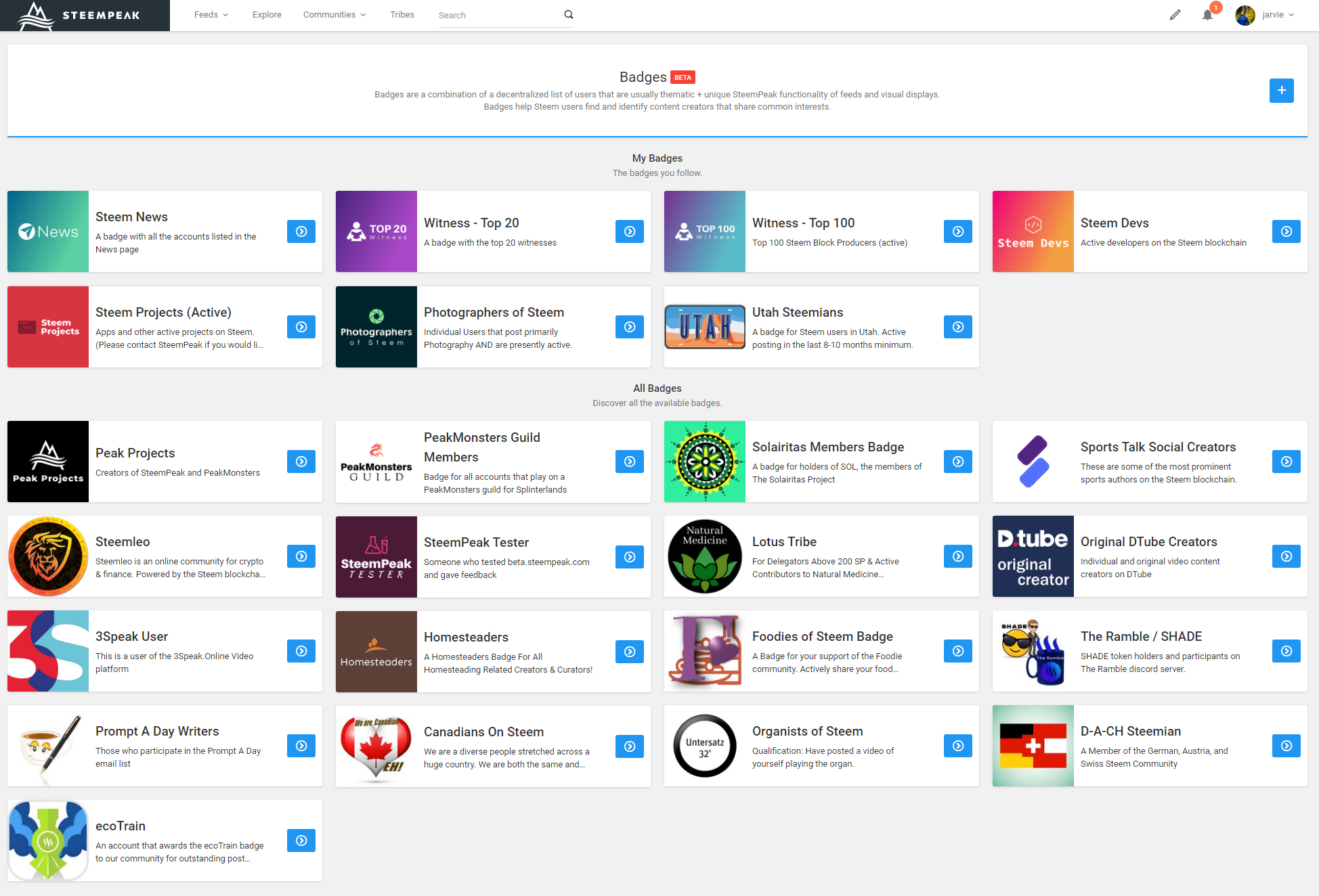Open D-A-CH Steemian arrow button

click(x=1286, y=746)
